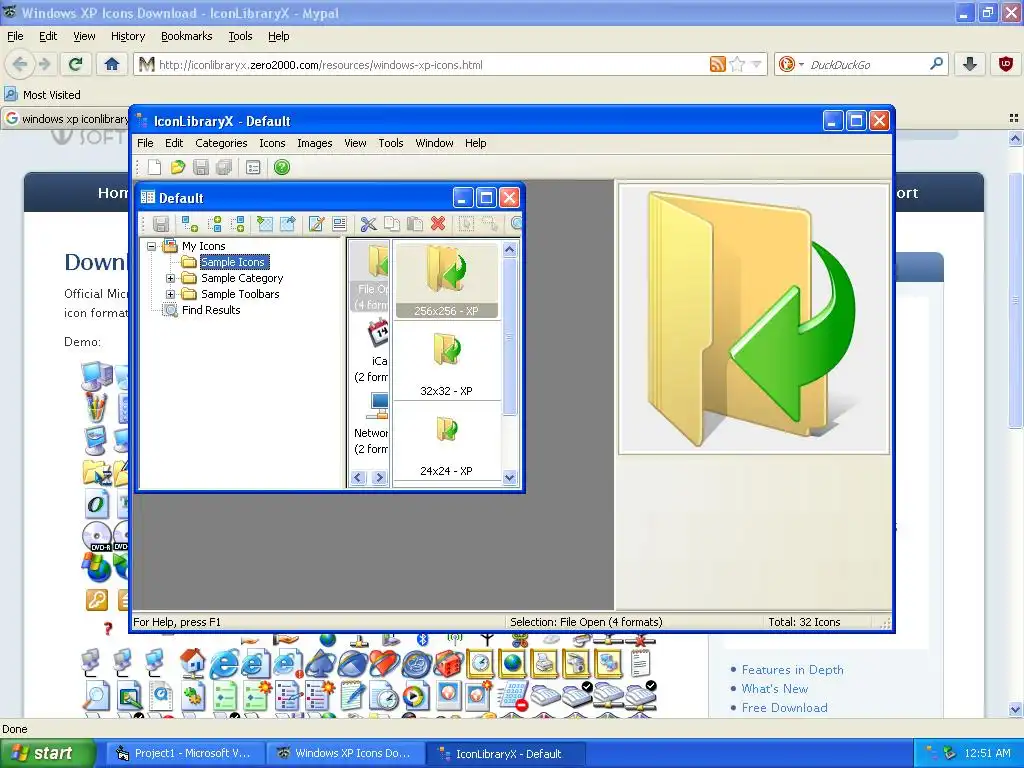Click the properties sheet icon in Default toolbar
This screenshot has width=1024, height=768.
point(339,224)
